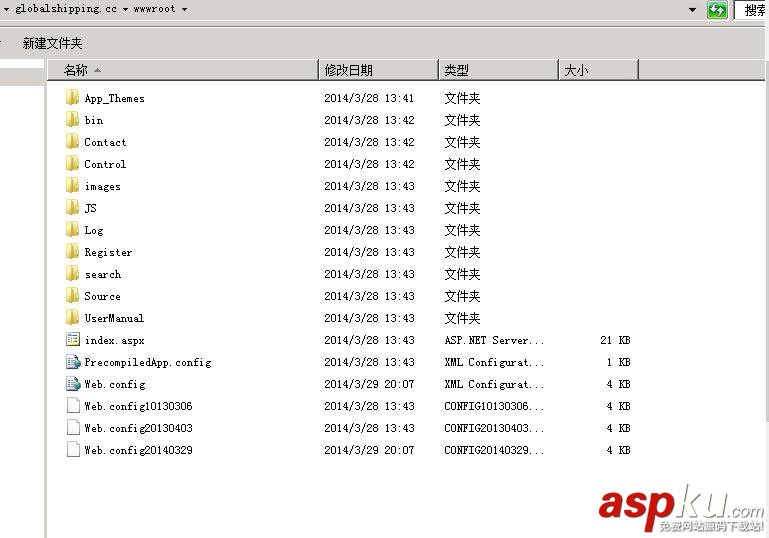769x538 pixels.
Task: Click the 新建文件夹 new folder button
Action: pyautogui.click(x=52, y=43)
